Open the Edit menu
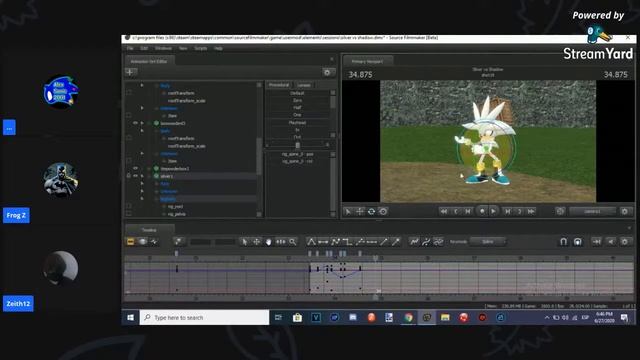Viewport: 640px width, 360px height. click(144, 48)
